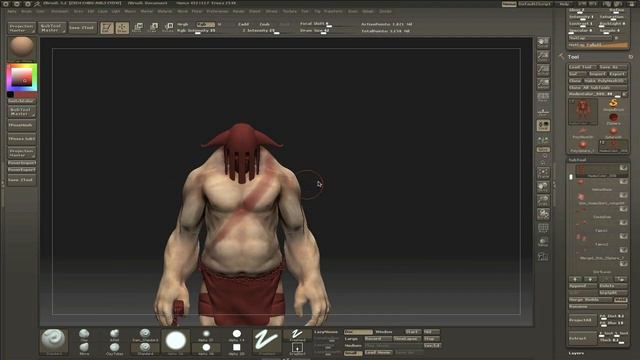The image size is (640, 360).
Task: Click Extract in SubTool panel
Action: pyautogui.click(x=582, y=338)
